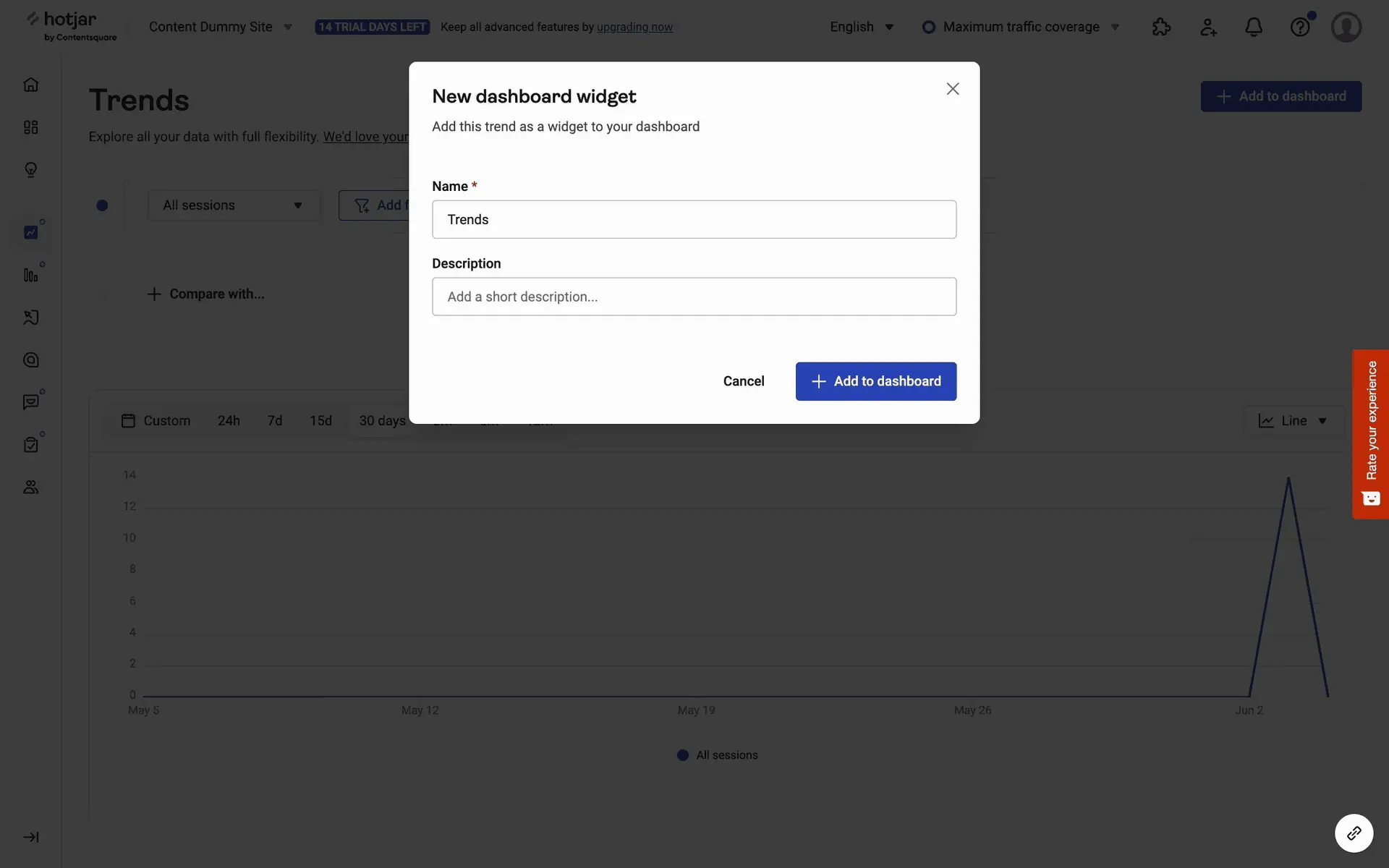Open the Home icon in sidebar

coord(30,85)
